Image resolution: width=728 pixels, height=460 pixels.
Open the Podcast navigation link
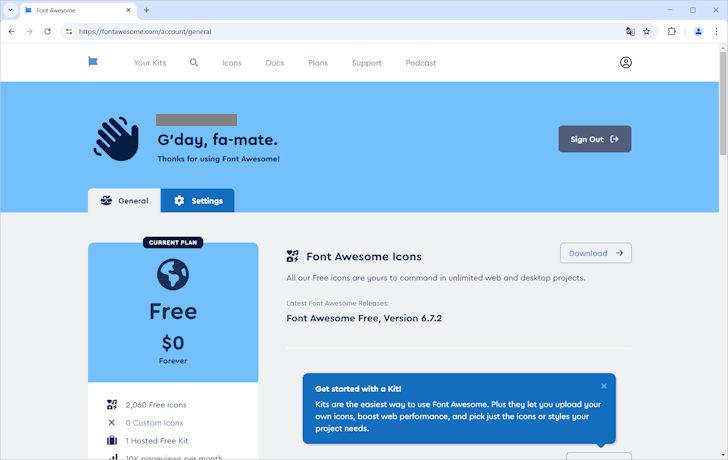420,63
